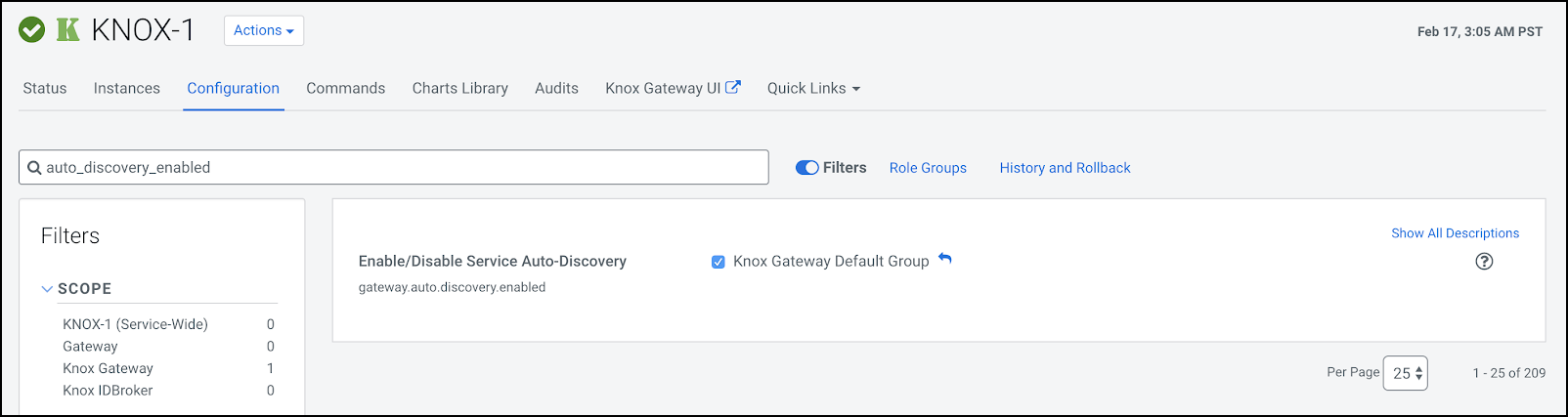Image resolution: width=1568 pixels, height=417 pixels.
Task: Open the help question mark icon
Action: pos(1484,261)
